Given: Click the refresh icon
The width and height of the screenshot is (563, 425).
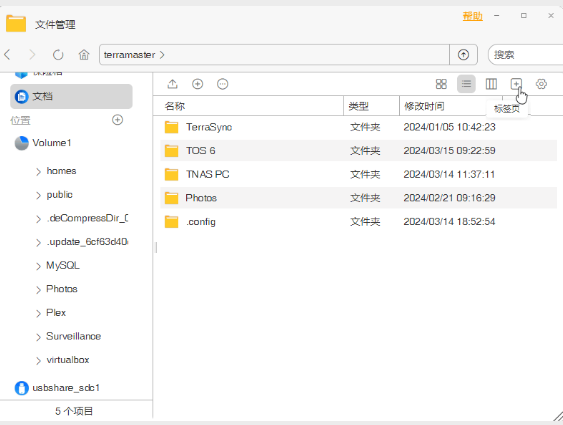Looking at the screenshot, I should [58, 55].
